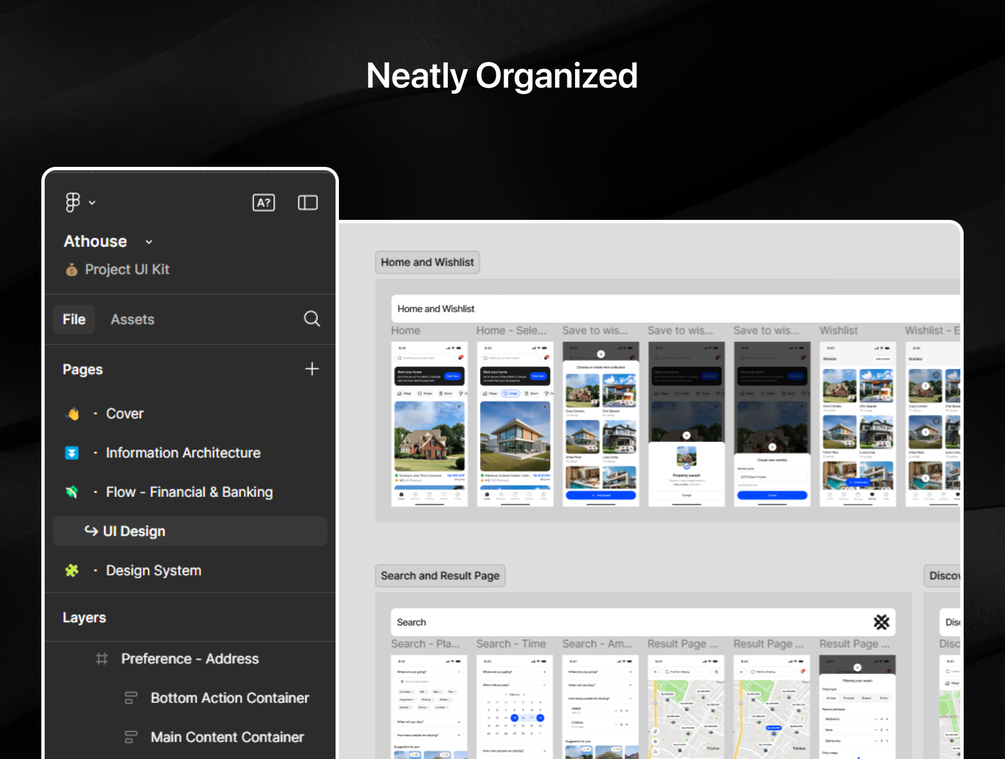
Task: Open the Project UI Kit link
Action: 127,270
